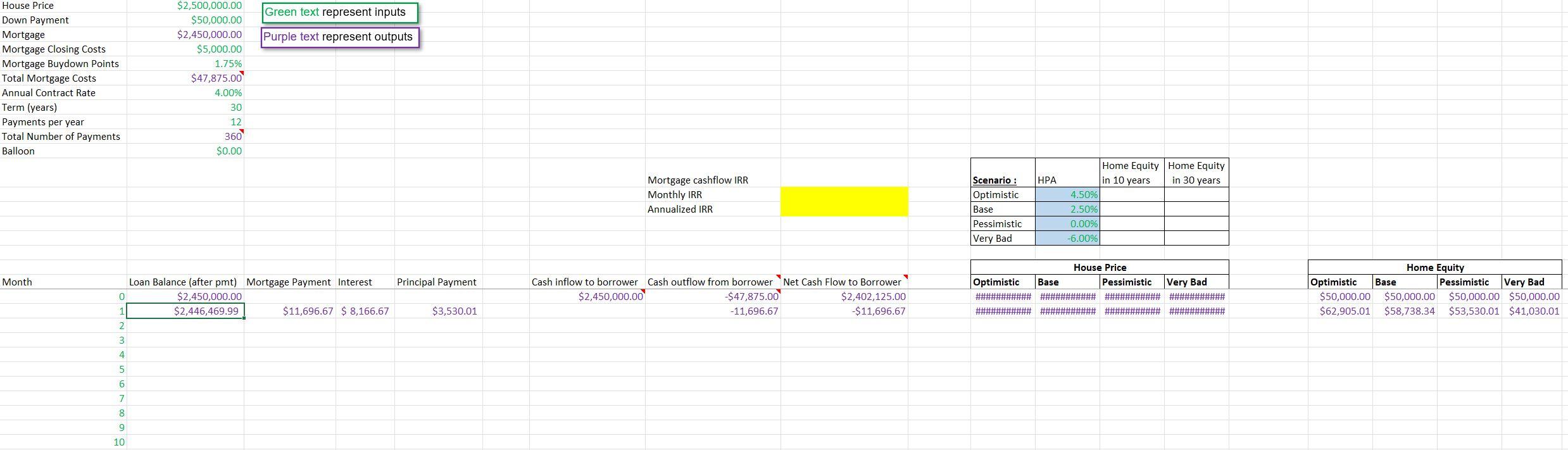This screenshot has height=450, width=1568.
Task: Click Mortgage Closing Costs value $5,000.00
Action: tap(219, 49)
